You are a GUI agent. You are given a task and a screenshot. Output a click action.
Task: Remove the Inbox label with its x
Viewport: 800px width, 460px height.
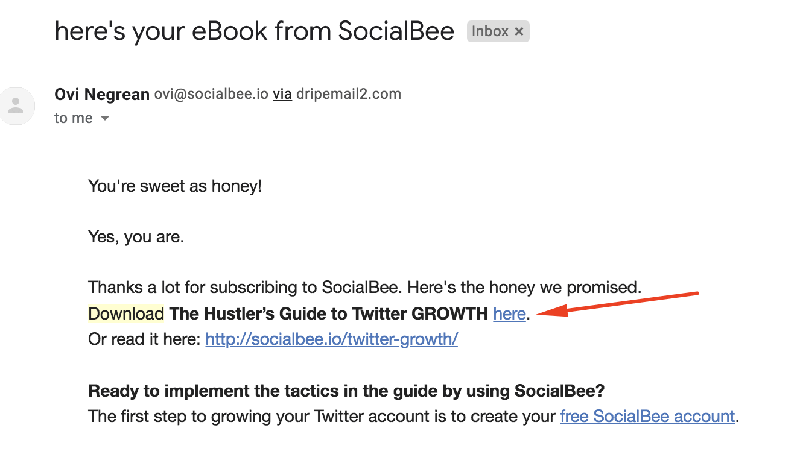(x=519, y=31)
